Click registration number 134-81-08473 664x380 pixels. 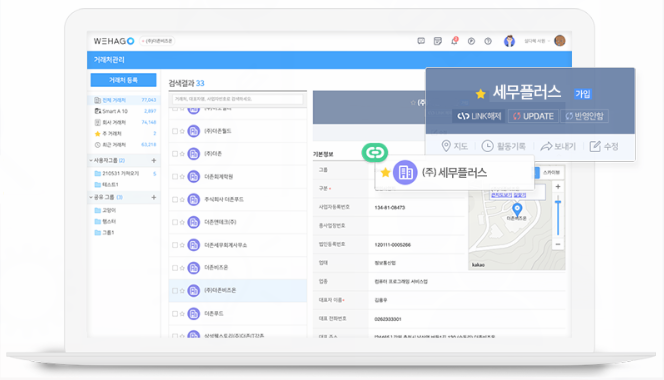(390, 208)
